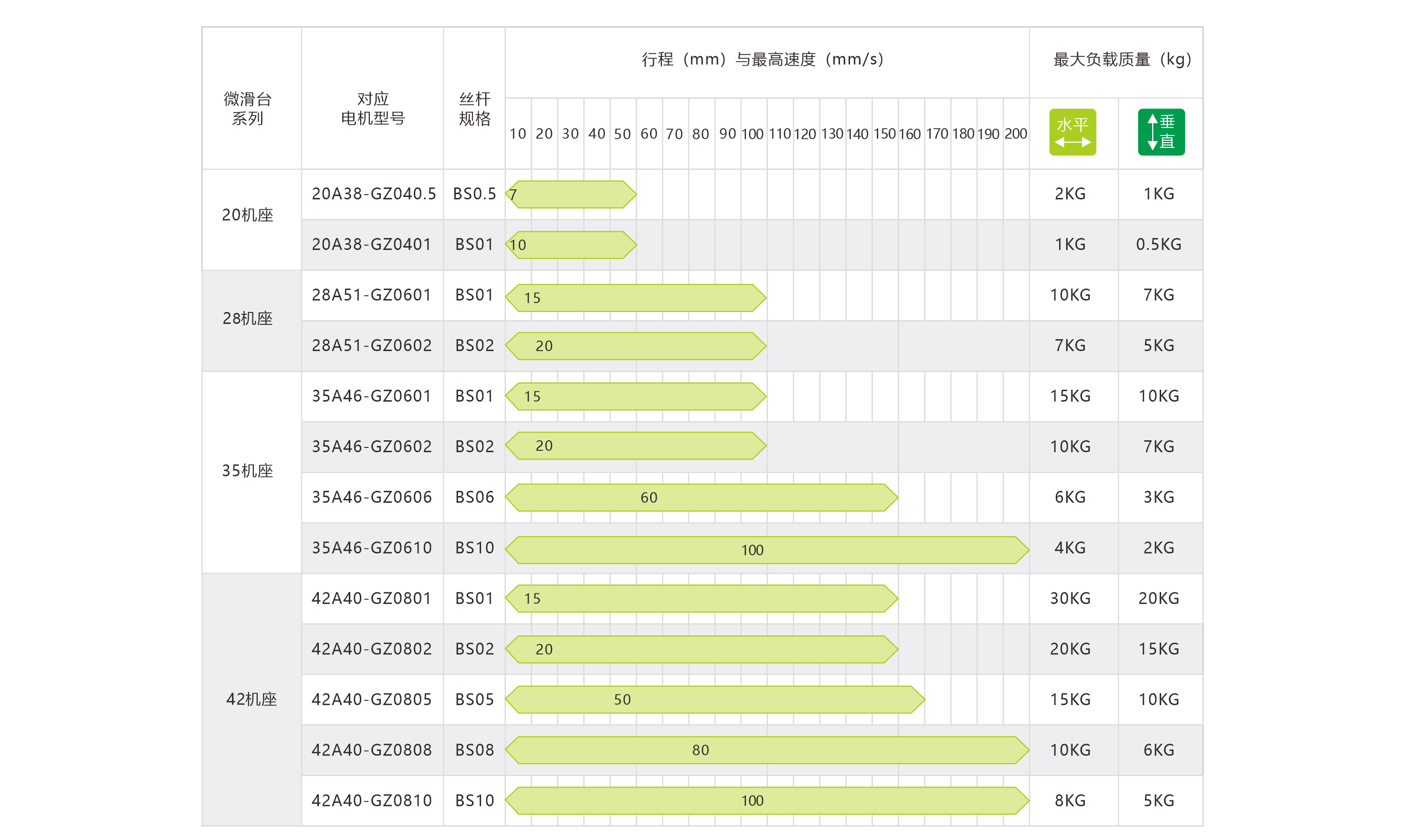Select motor model 42A40-GZ0802
1407x840 pixels.
coord(371,649)
